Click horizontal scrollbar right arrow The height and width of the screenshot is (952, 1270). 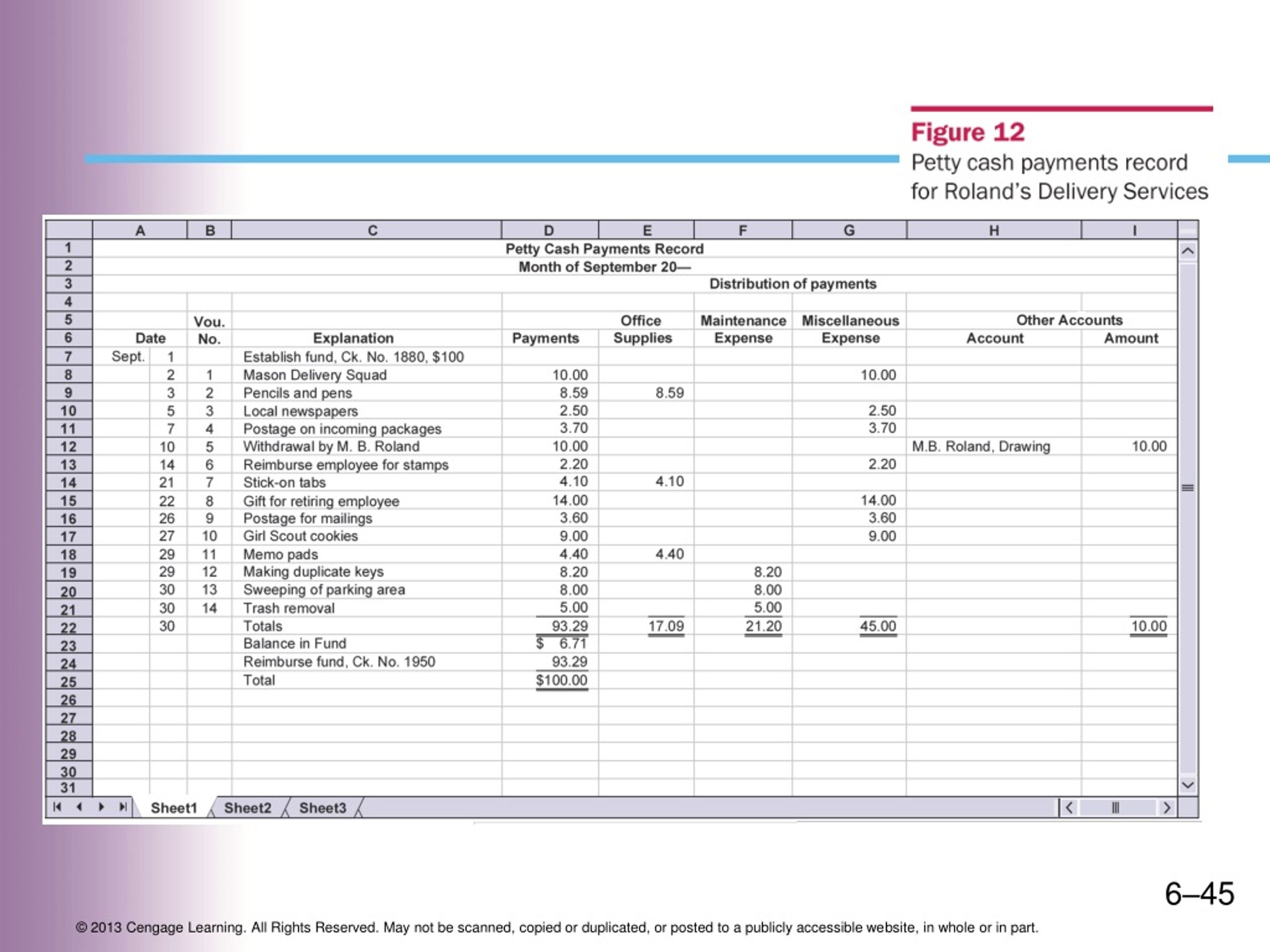click(x=1167, y=808)
